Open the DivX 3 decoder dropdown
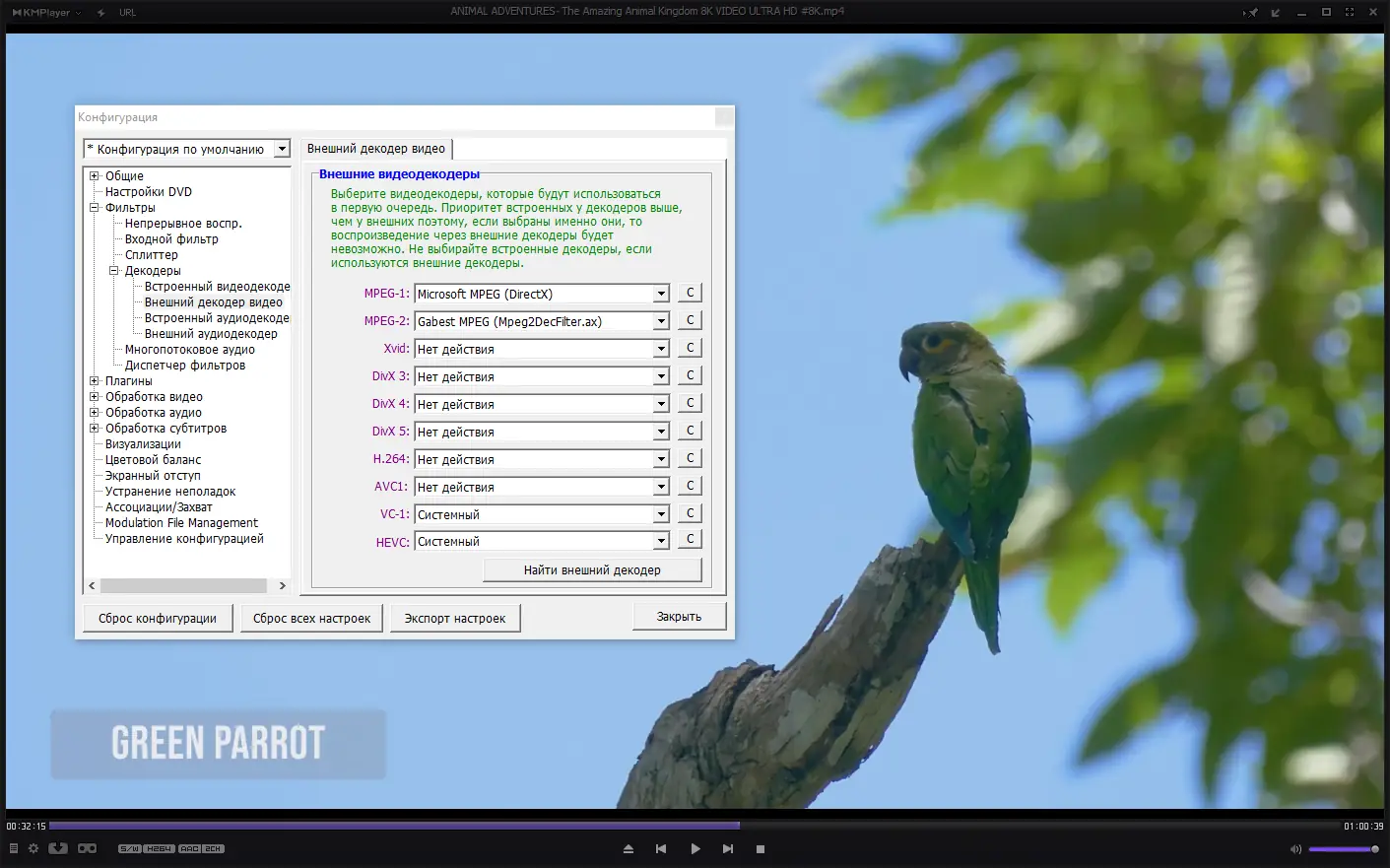Viewport: 1390px width, 868px height. pos(661,376)
